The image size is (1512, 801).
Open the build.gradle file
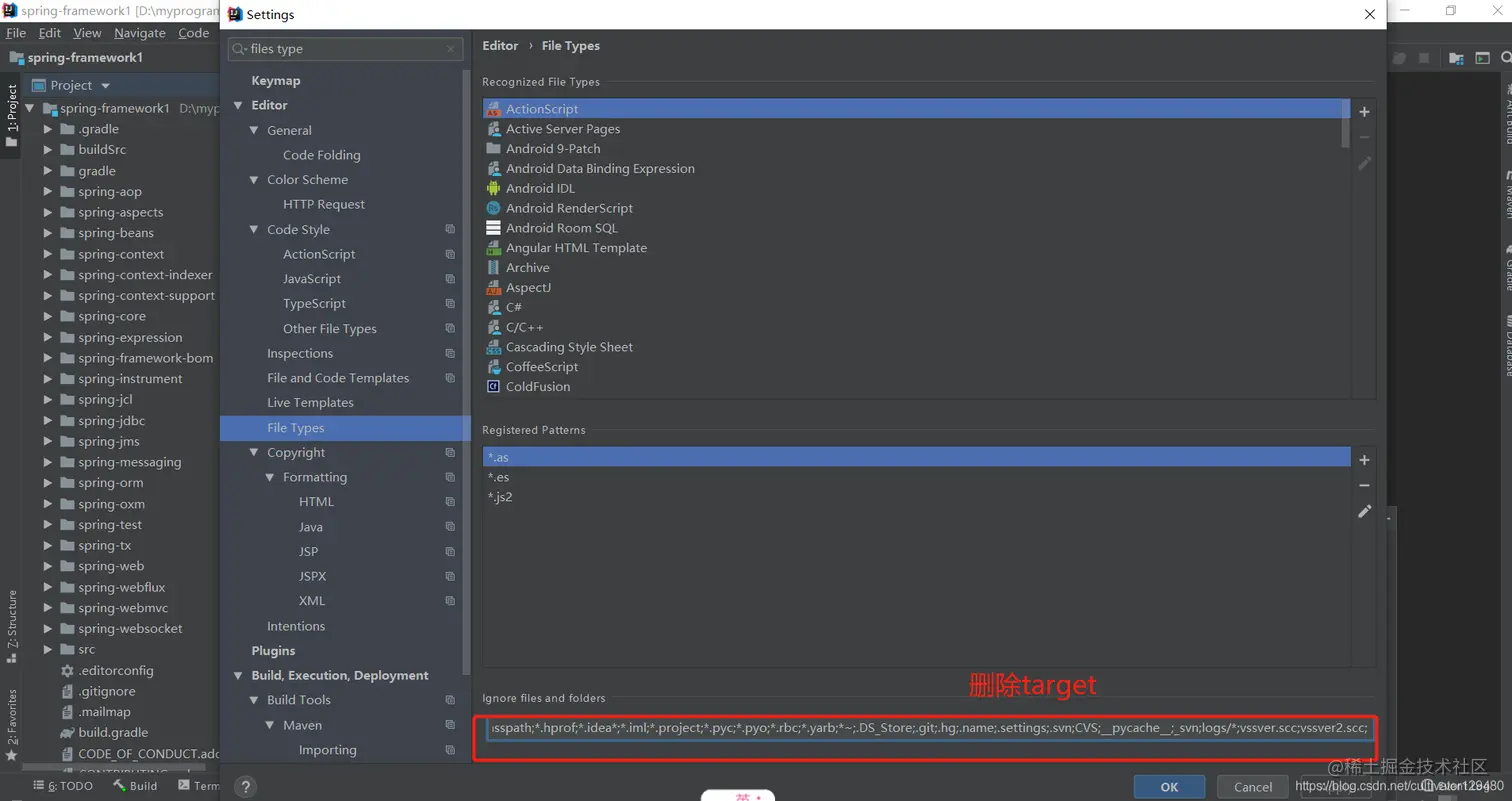(112, 733)
